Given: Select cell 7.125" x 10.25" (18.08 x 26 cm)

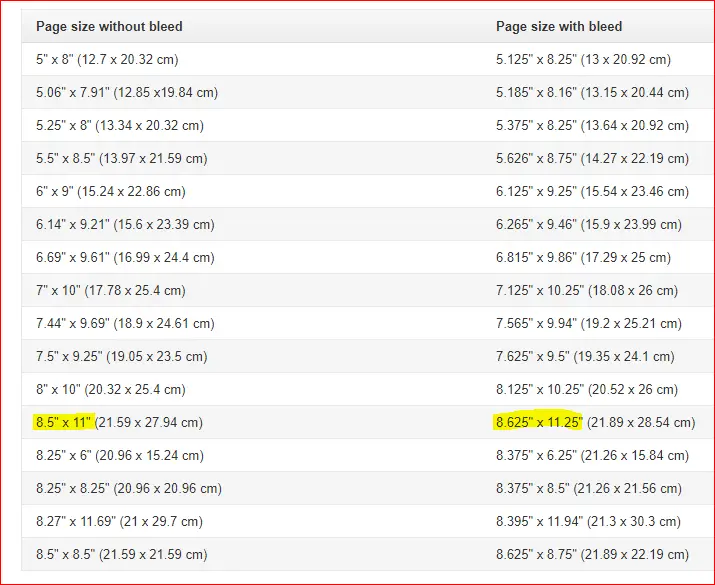Looking at the screenshot, I should click(587, 290).
